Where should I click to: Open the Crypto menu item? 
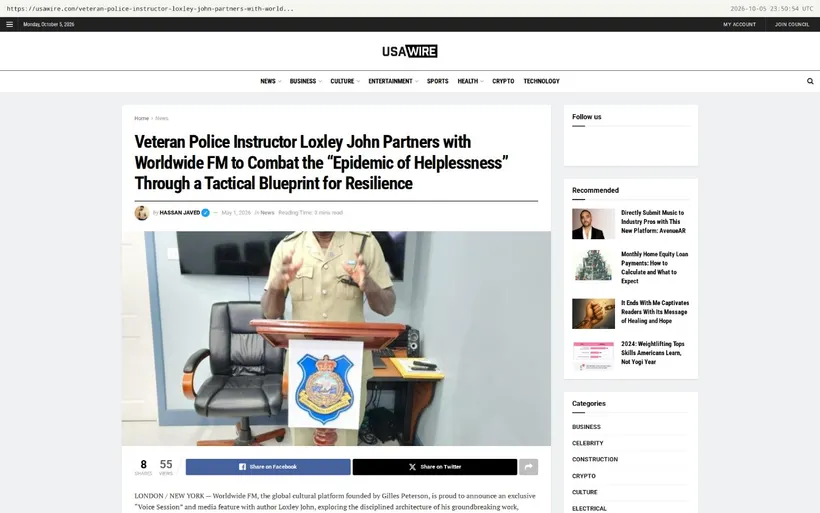503,81
